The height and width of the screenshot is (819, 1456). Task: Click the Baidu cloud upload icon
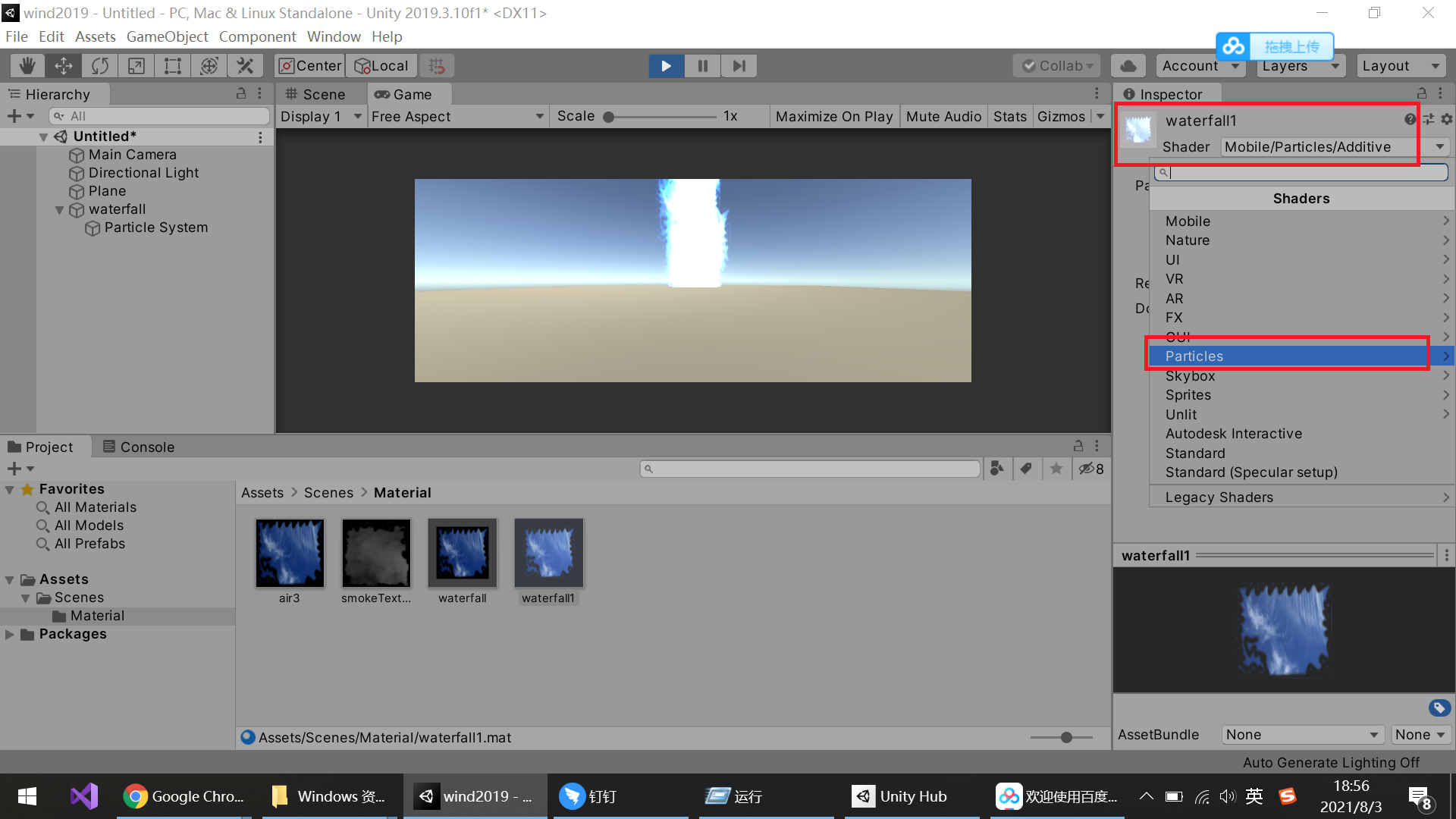[x=1233, y=46]
